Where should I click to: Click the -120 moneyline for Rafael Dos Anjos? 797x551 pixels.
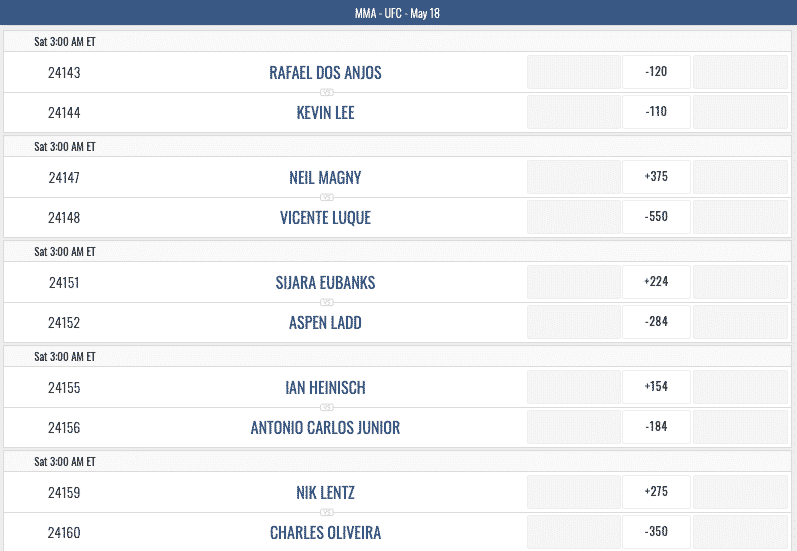click(x=656, y=72)
